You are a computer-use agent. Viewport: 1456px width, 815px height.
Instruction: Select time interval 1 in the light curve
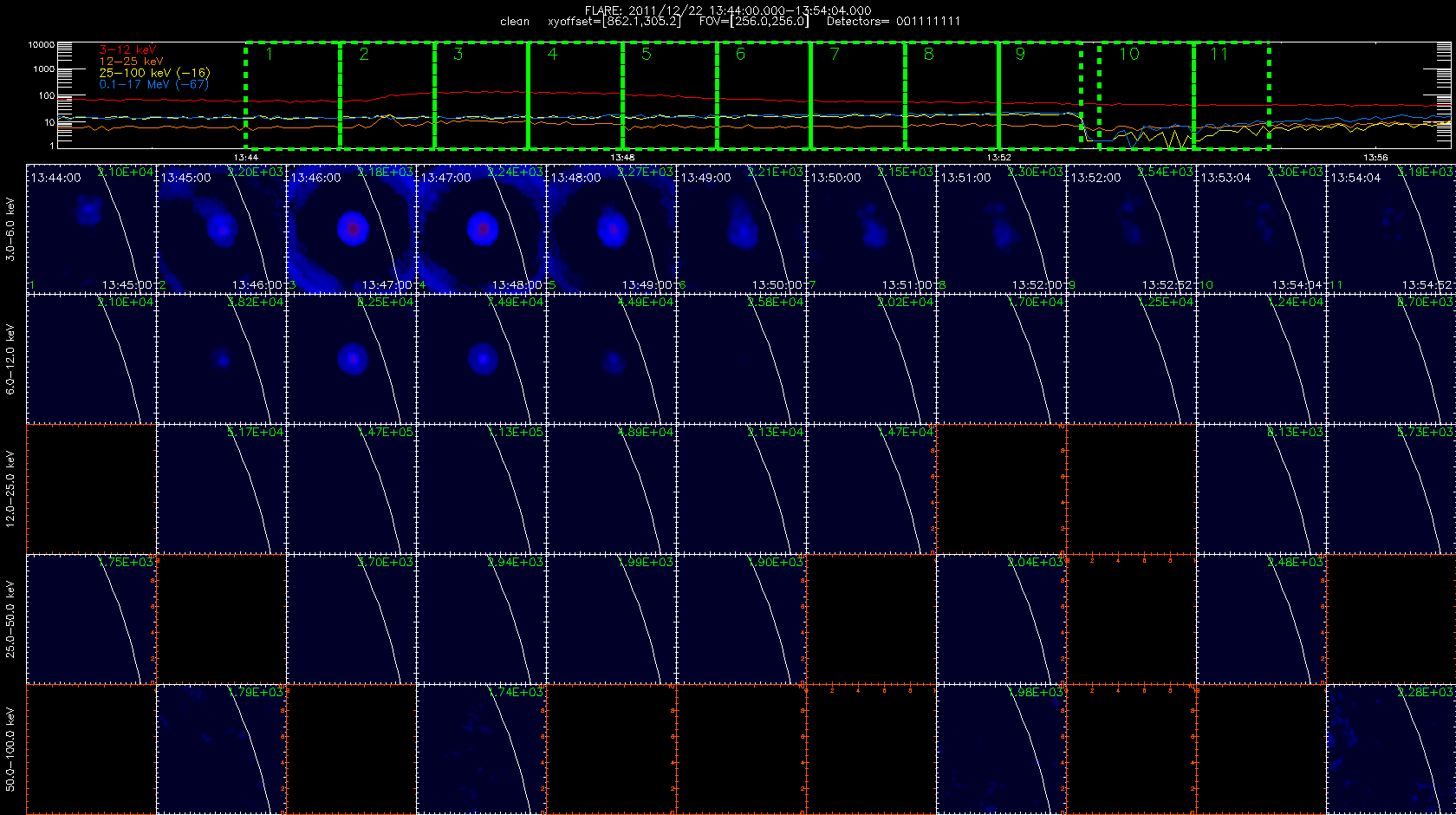point(293,95)
